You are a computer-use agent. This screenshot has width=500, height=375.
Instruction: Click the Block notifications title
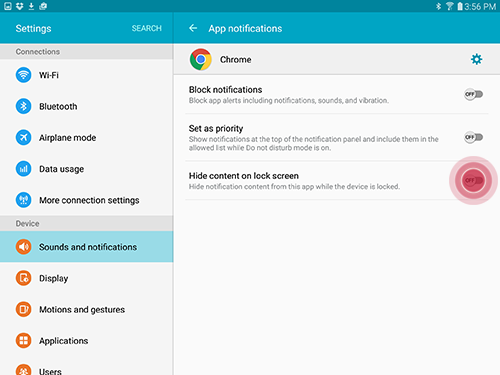pyautogui.click(x=225, y=90)
